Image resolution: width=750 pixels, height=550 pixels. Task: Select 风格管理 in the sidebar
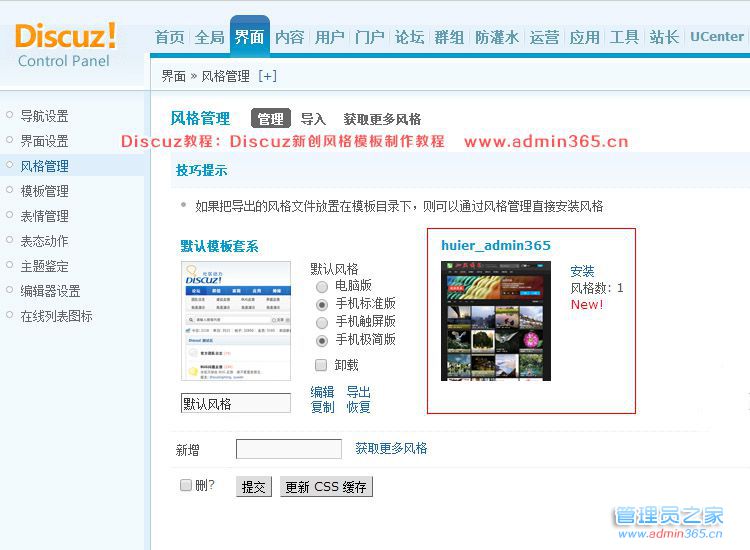[44, 166]
